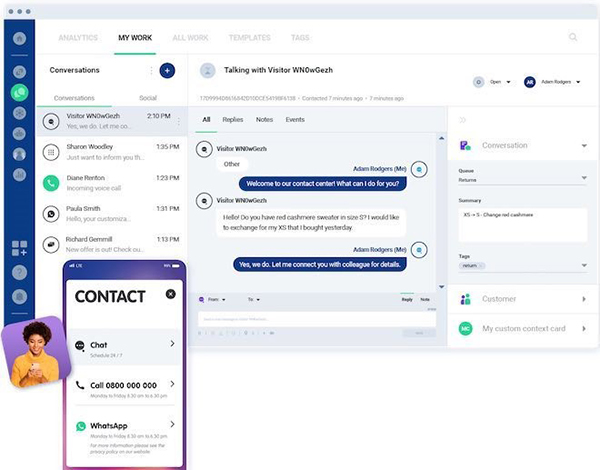Click the search magnifier icon
The height and width of the screenshot is (470, 600).
tap(573, 38)
